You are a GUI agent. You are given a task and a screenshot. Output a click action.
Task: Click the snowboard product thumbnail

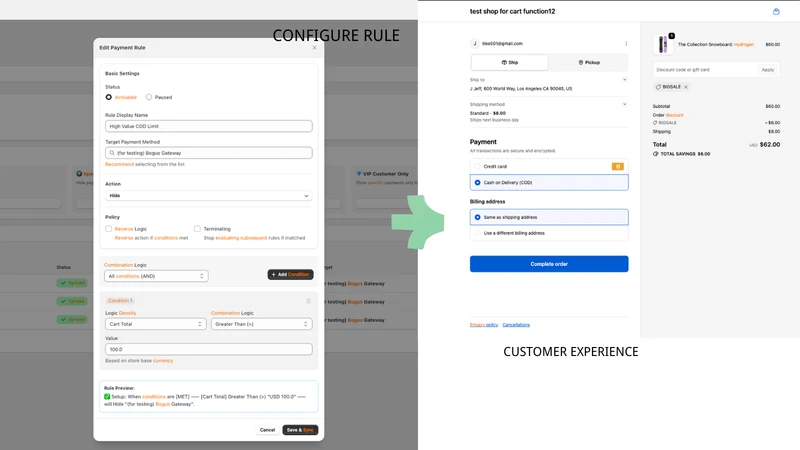[663, 44]
